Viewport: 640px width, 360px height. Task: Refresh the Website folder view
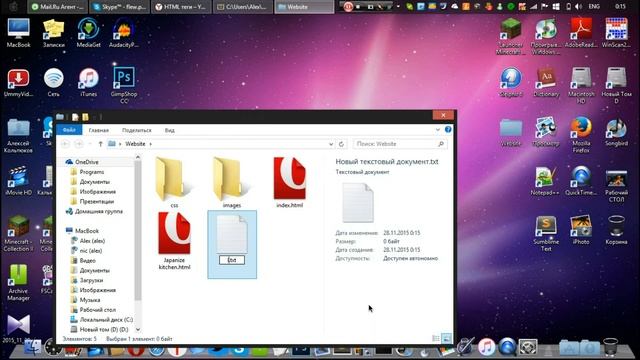[342, 144]
